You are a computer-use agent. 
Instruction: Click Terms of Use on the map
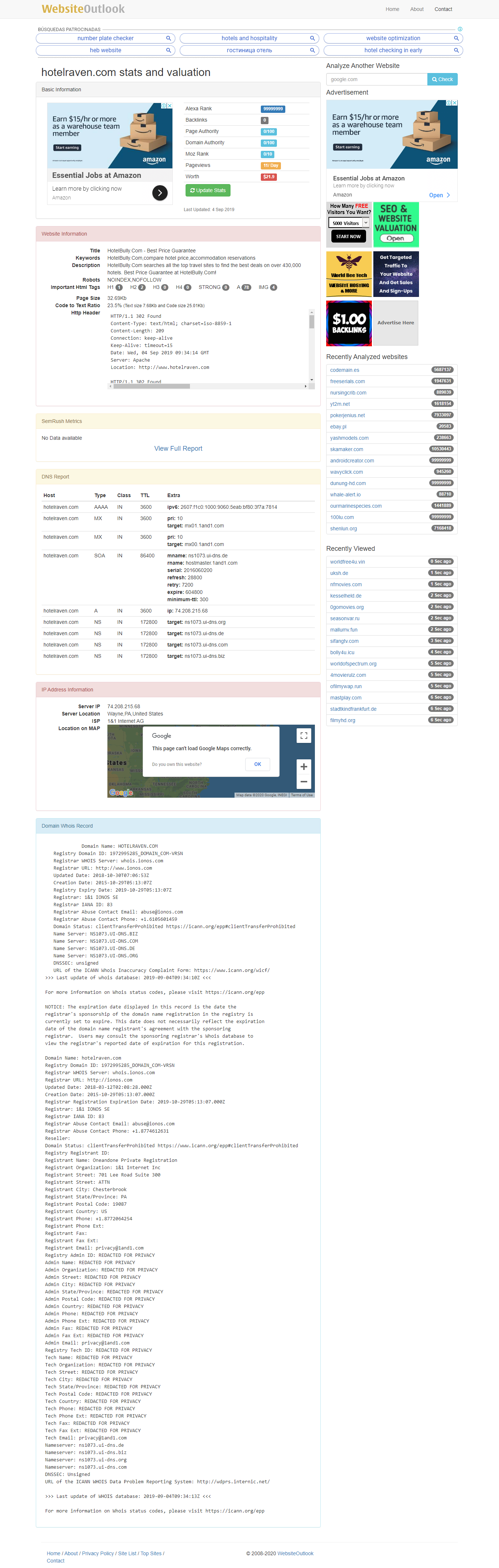pos(302,795)
